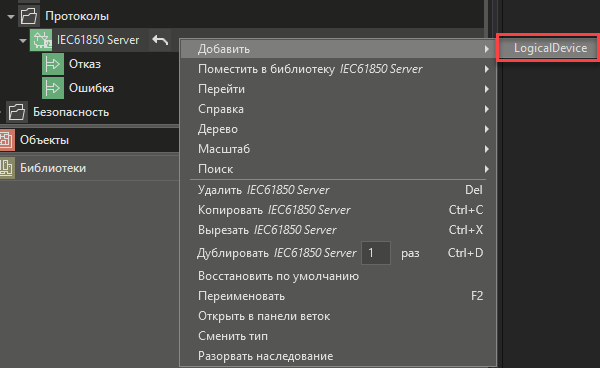
Task: Click the Протоколы folder icon
Action: (29, 16)
